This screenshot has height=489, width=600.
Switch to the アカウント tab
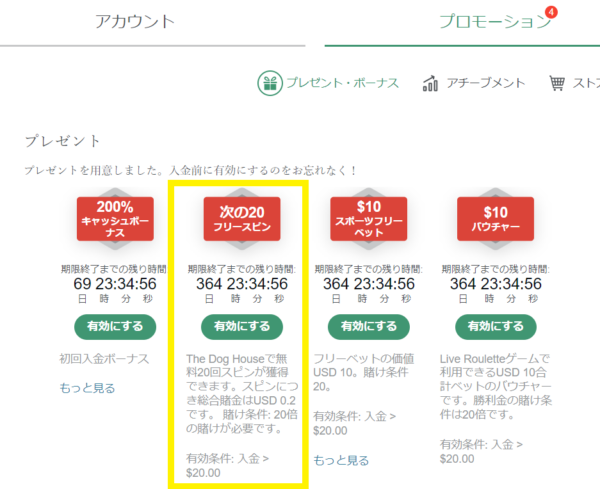coord(135,21)
